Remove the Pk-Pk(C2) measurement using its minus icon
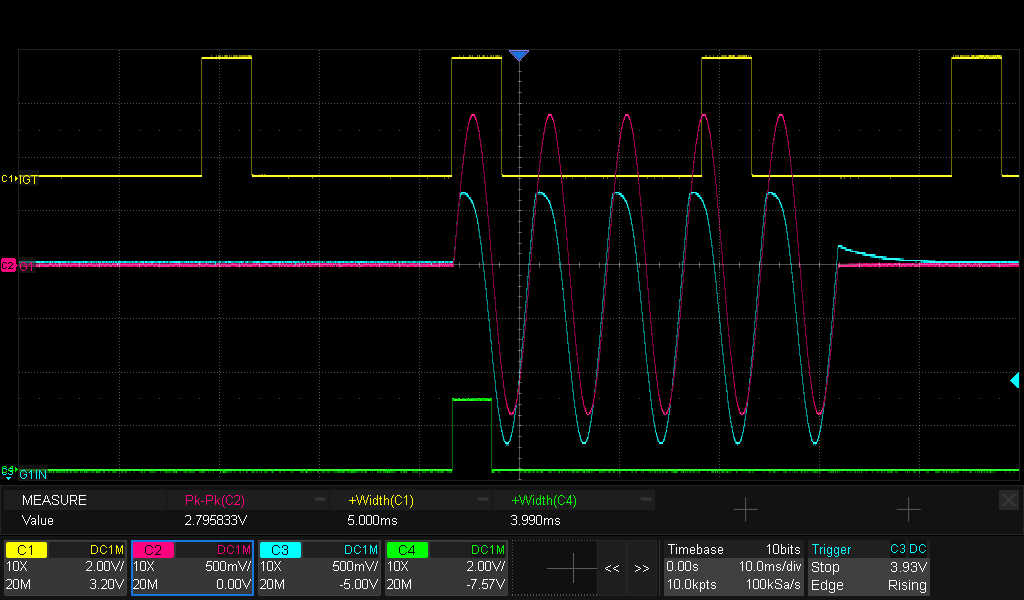 (319, 499)
